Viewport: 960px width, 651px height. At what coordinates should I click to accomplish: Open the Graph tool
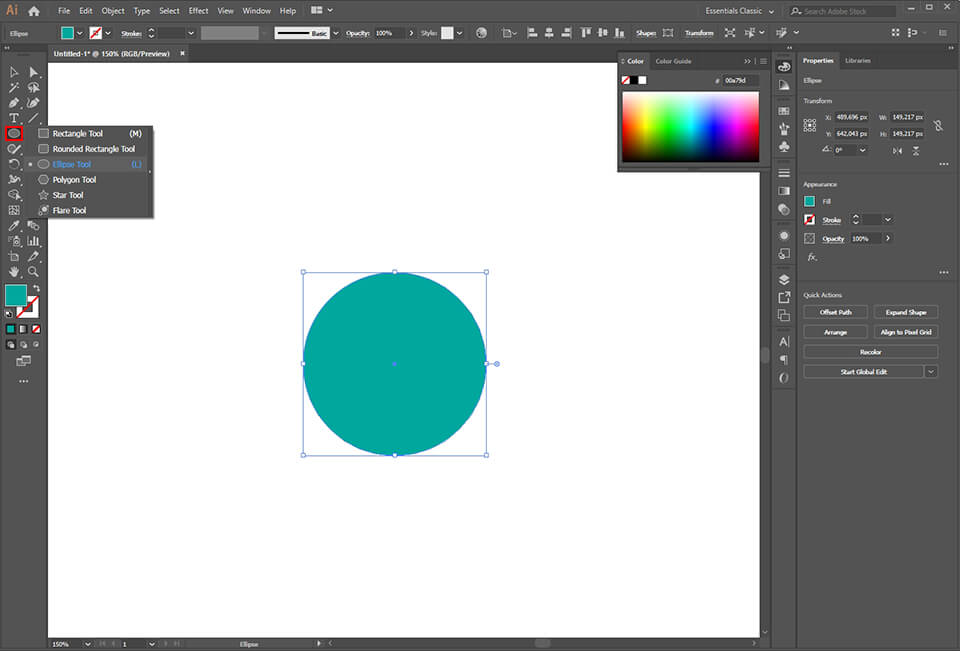pos(31,240)
